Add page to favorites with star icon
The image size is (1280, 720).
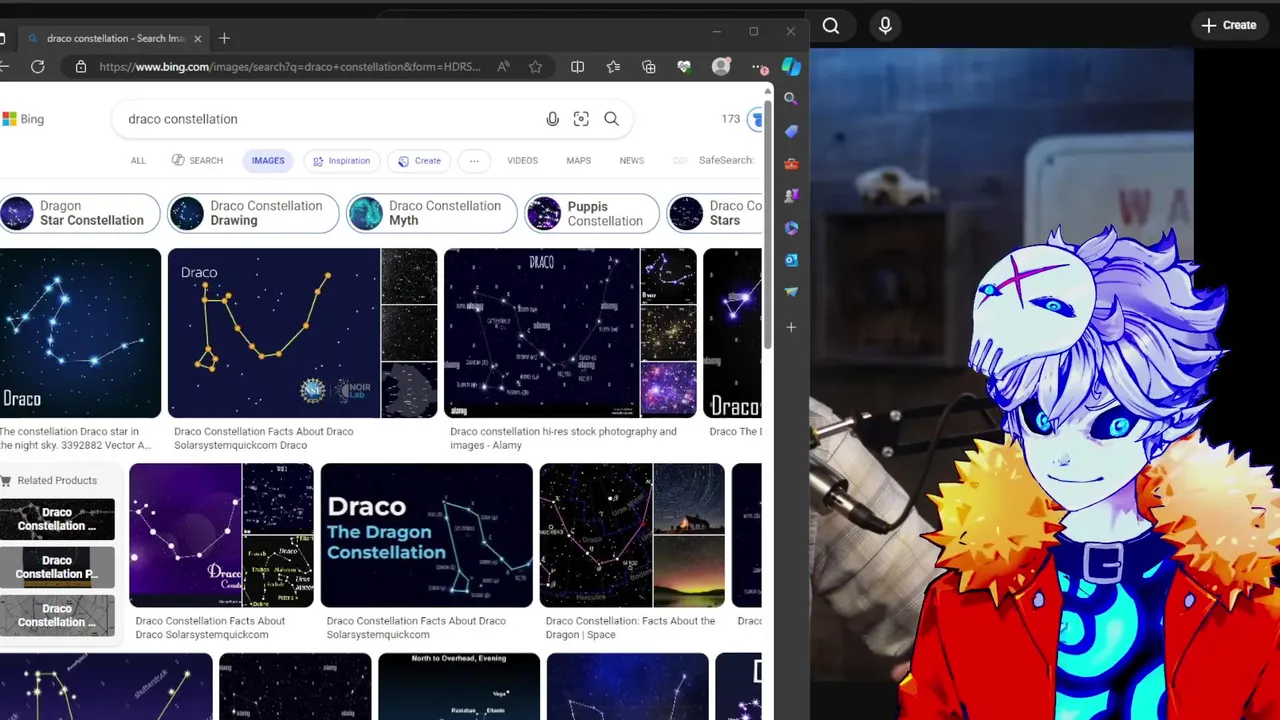(x=536, y=67)
